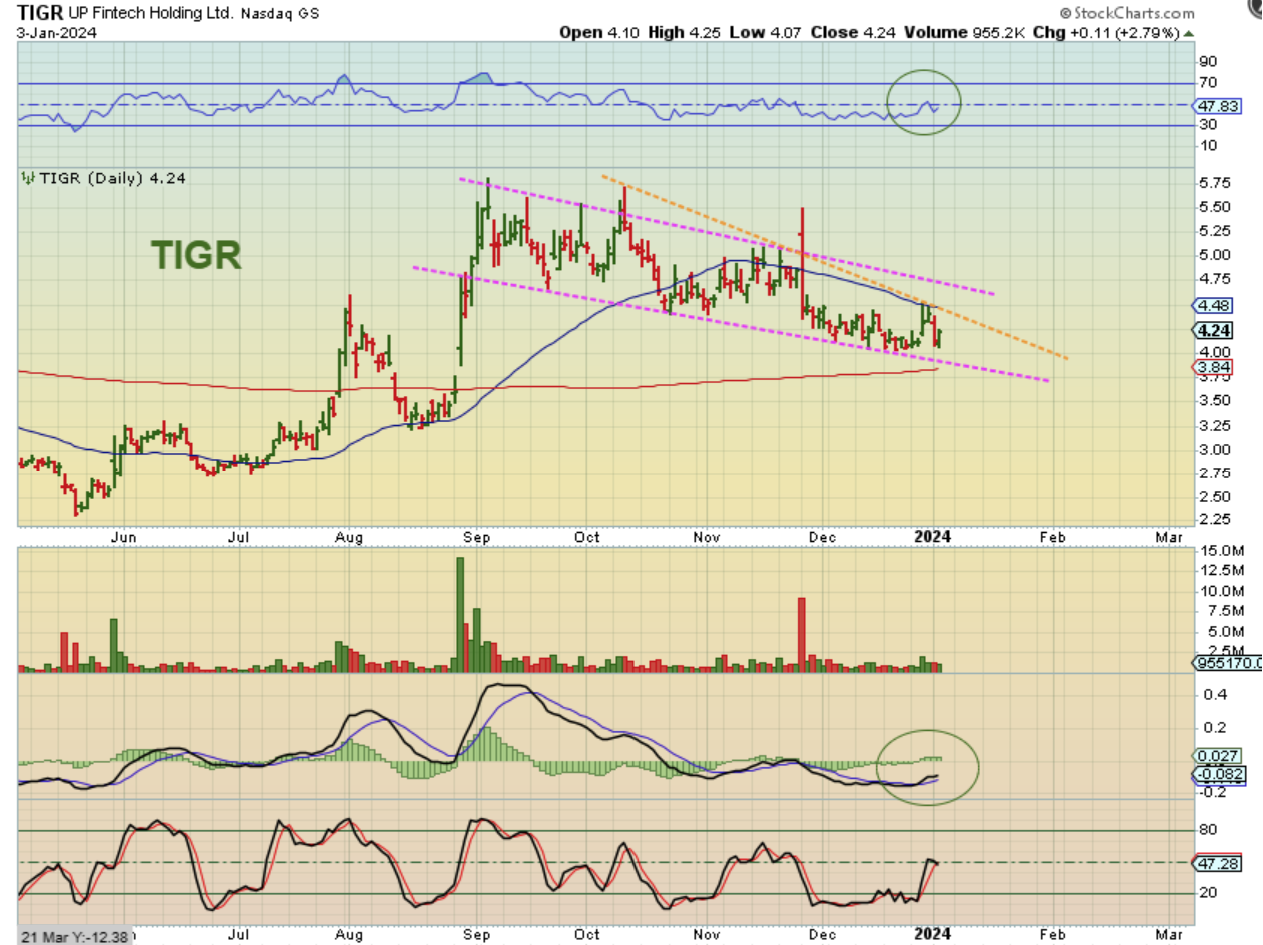Click the Sep label under the price chart
The image size is (1263, 945).
click(x=475, y=537)
